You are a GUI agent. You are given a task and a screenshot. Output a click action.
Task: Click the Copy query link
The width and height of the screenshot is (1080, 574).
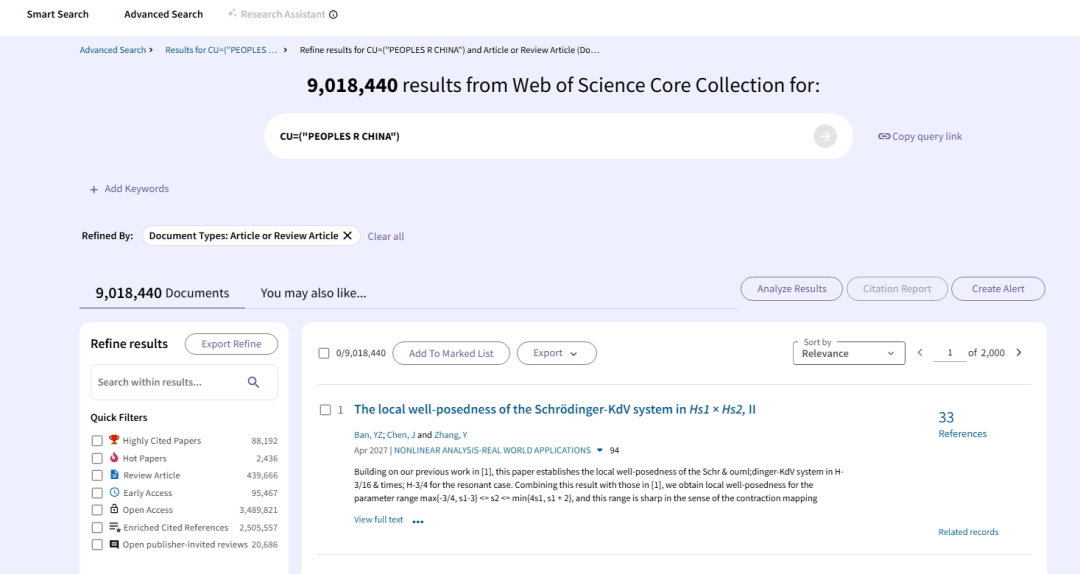[x=920, y=136]
